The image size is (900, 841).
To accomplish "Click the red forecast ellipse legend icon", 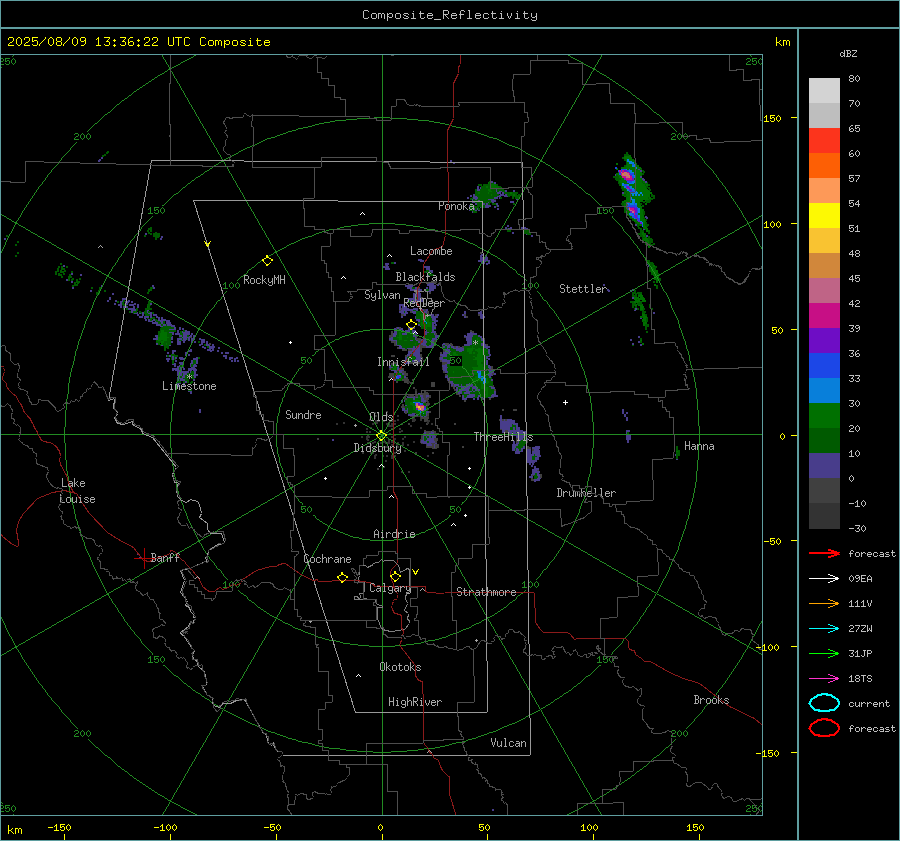I will coord(824,728).
